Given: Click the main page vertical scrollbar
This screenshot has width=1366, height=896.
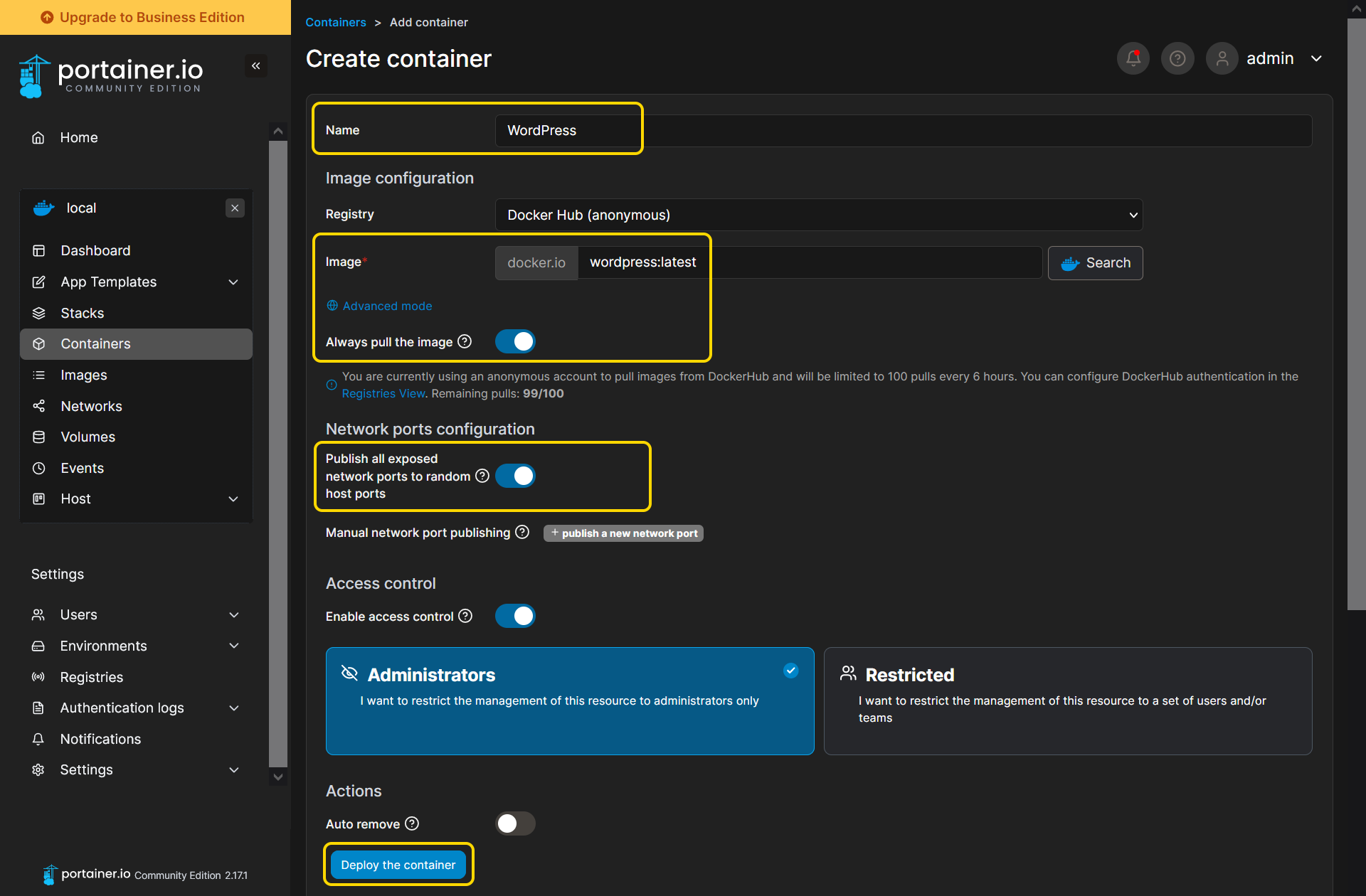Looking at the screenshot, I should tap(1357, 313).
